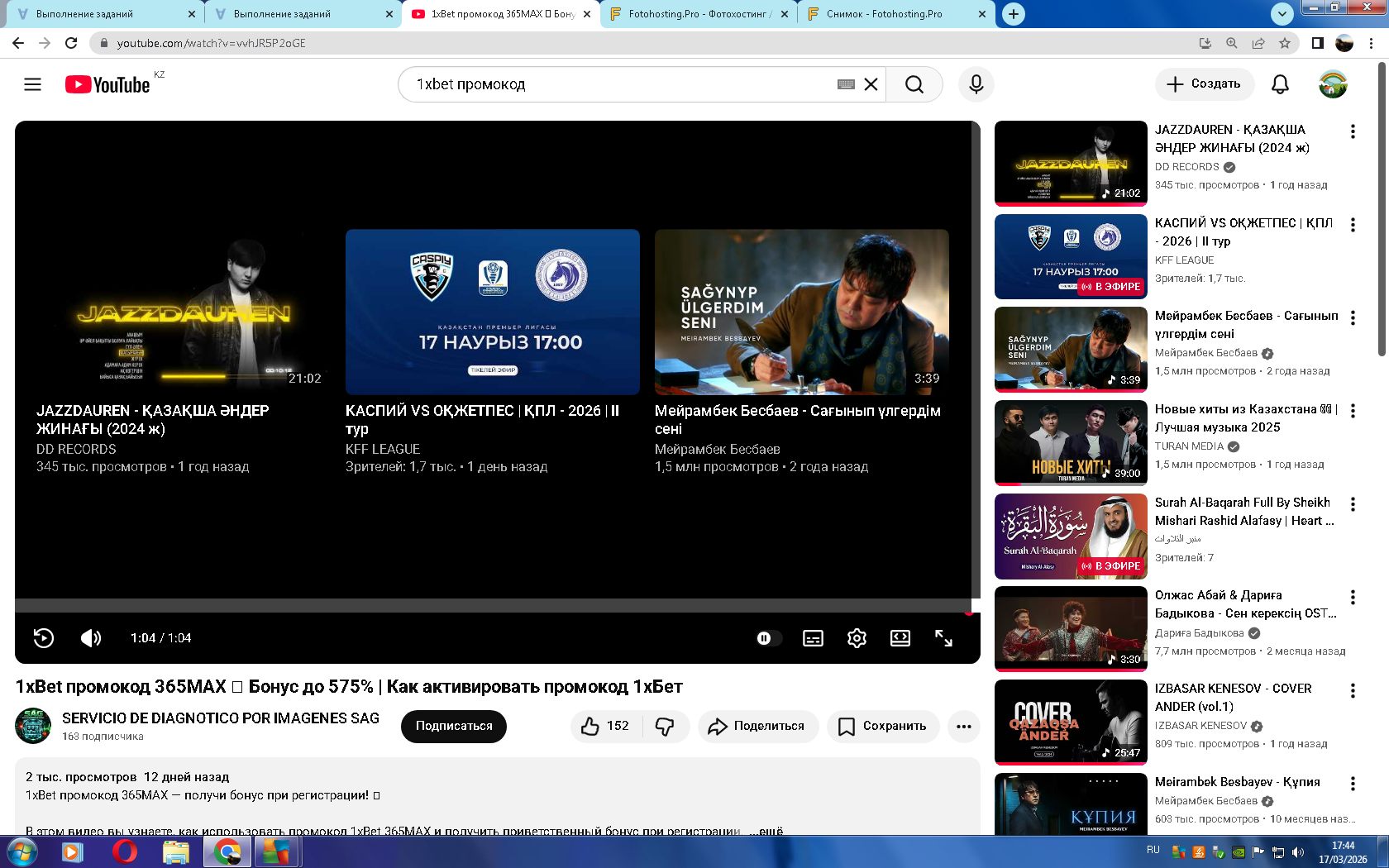Viewport: 1389px width, 868px height.
Task: Open the TURAN MEDIA channel link
Action: (1189, 446)
